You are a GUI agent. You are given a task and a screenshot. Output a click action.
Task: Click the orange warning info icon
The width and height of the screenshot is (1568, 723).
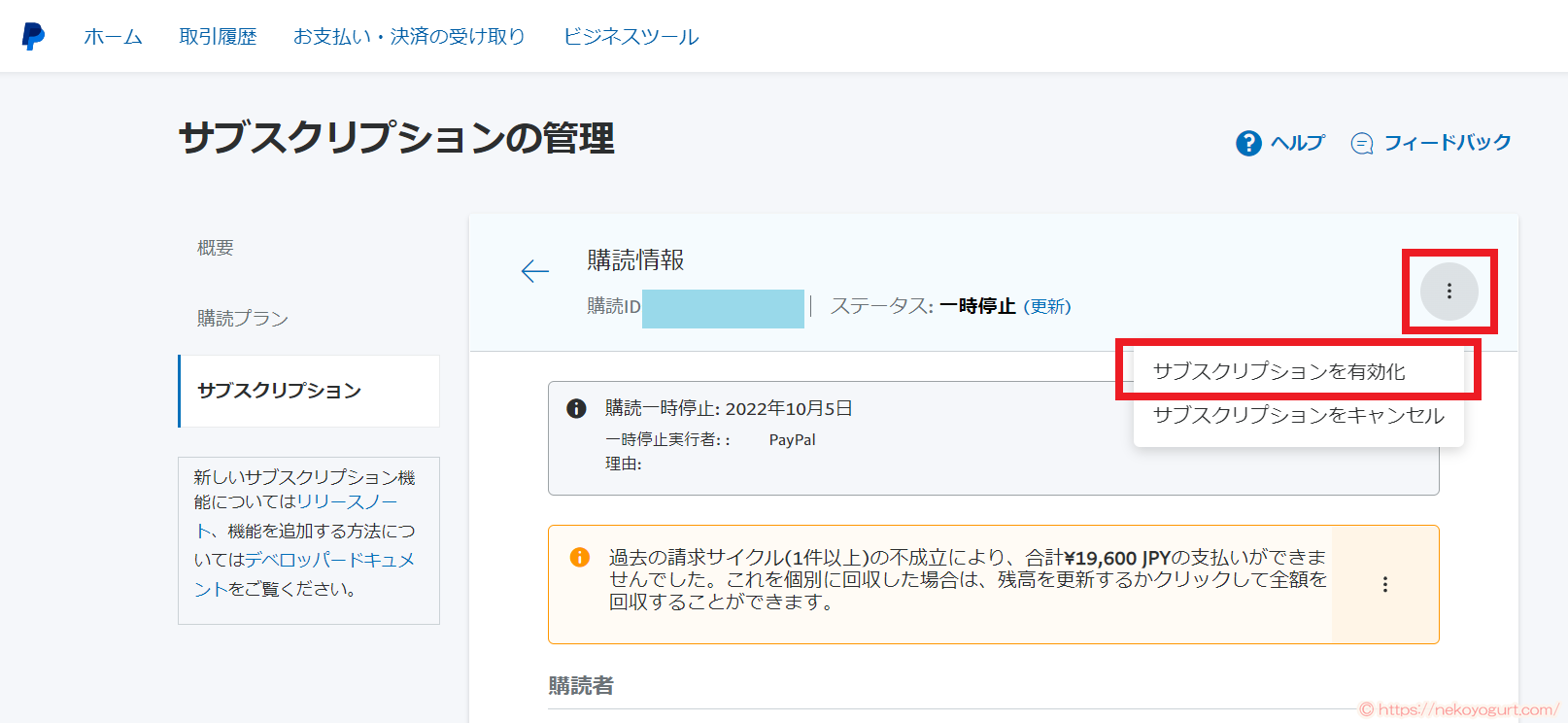(579, 557)
